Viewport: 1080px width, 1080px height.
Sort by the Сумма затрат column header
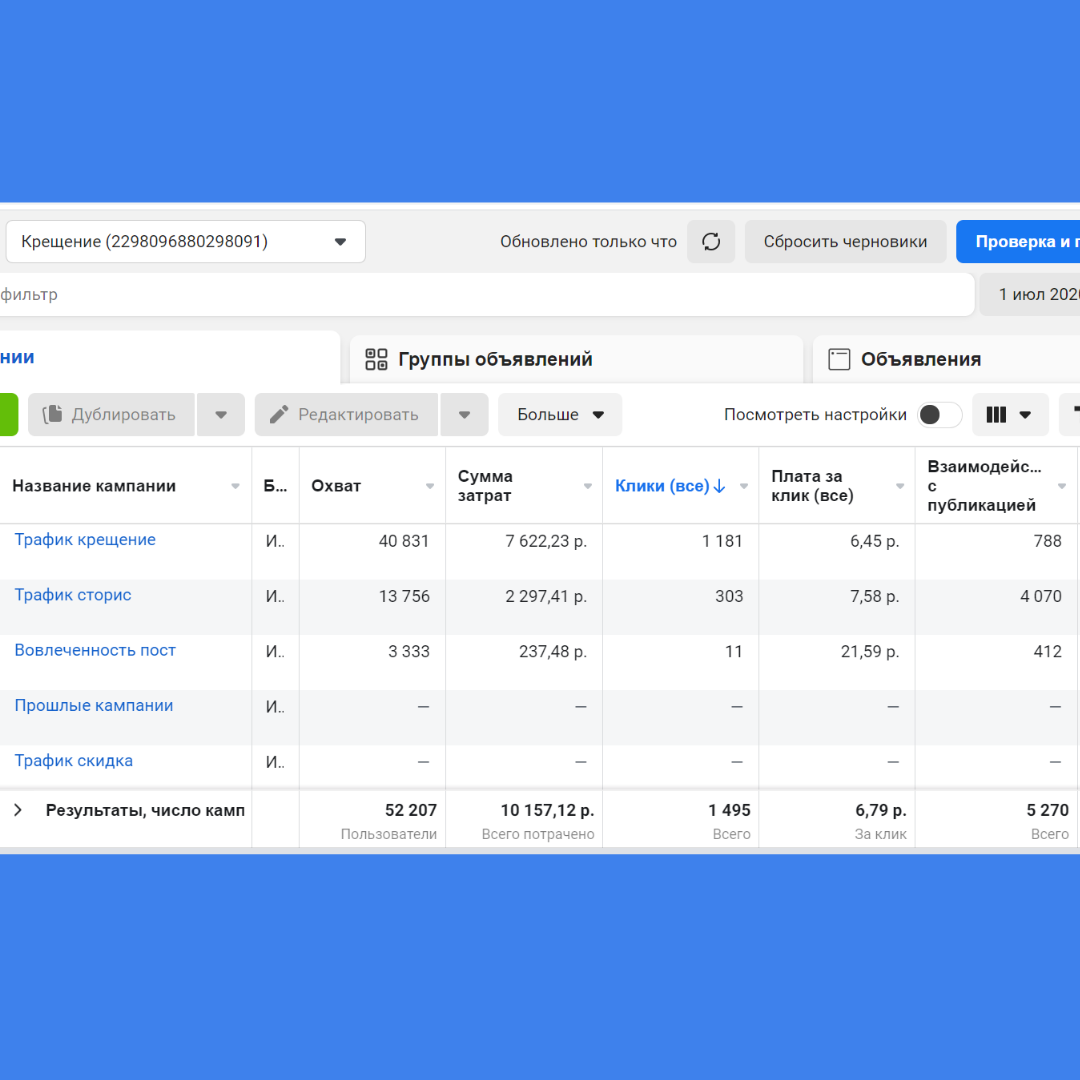(485, 486)
